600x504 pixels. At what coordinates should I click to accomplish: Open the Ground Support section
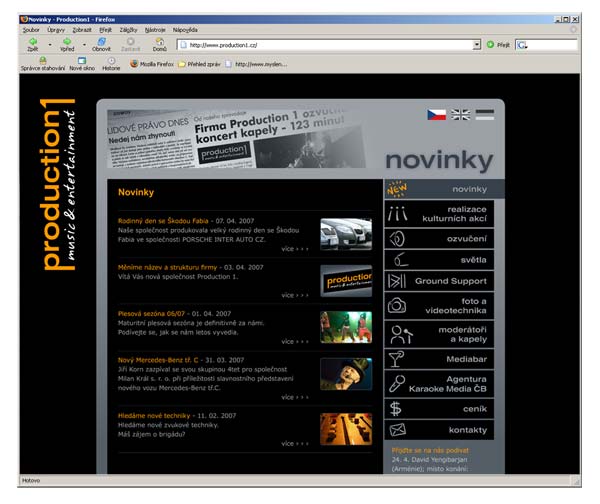point(439,281)
